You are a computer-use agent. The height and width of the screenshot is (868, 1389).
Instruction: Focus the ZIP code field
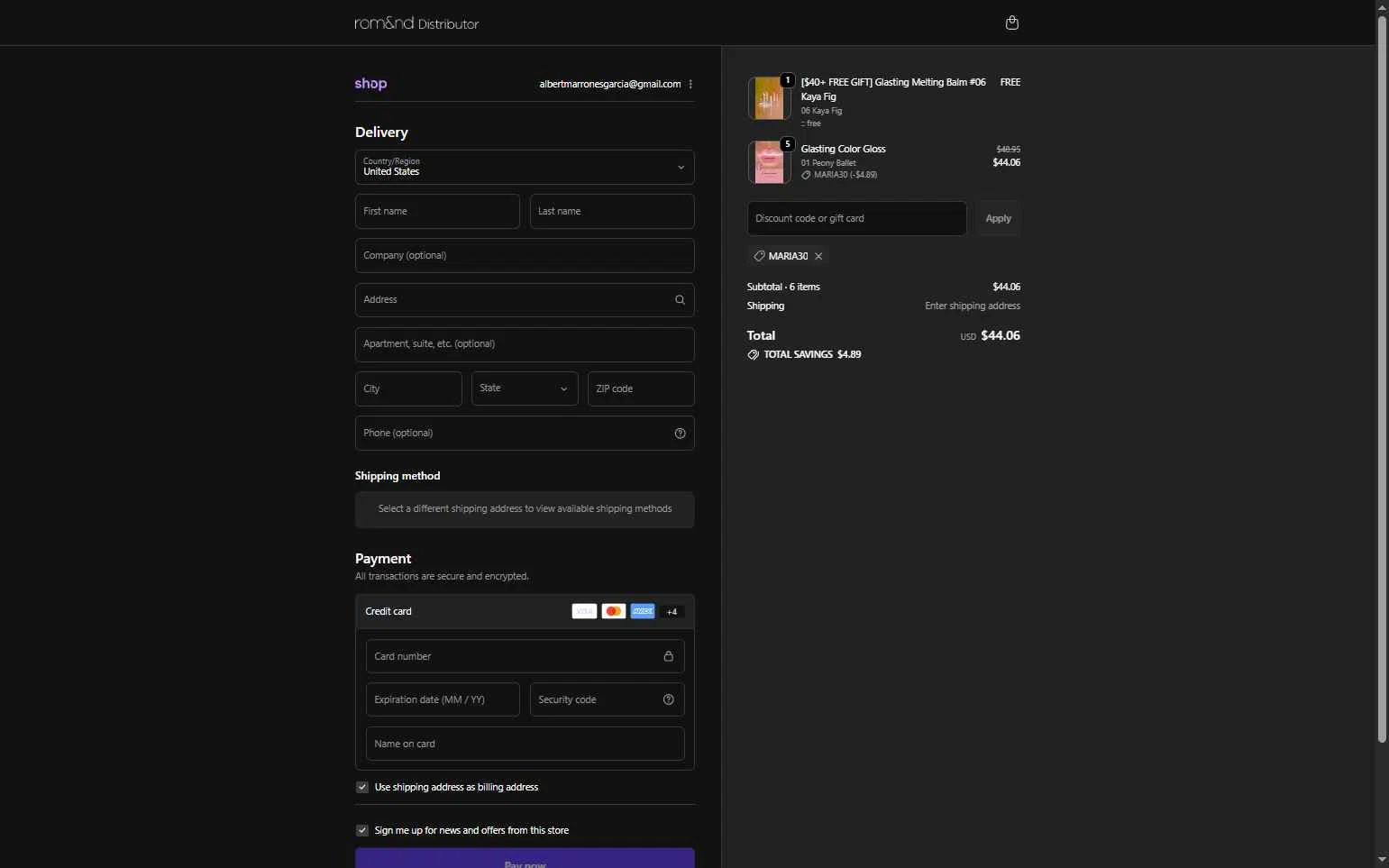pos(641,388)
